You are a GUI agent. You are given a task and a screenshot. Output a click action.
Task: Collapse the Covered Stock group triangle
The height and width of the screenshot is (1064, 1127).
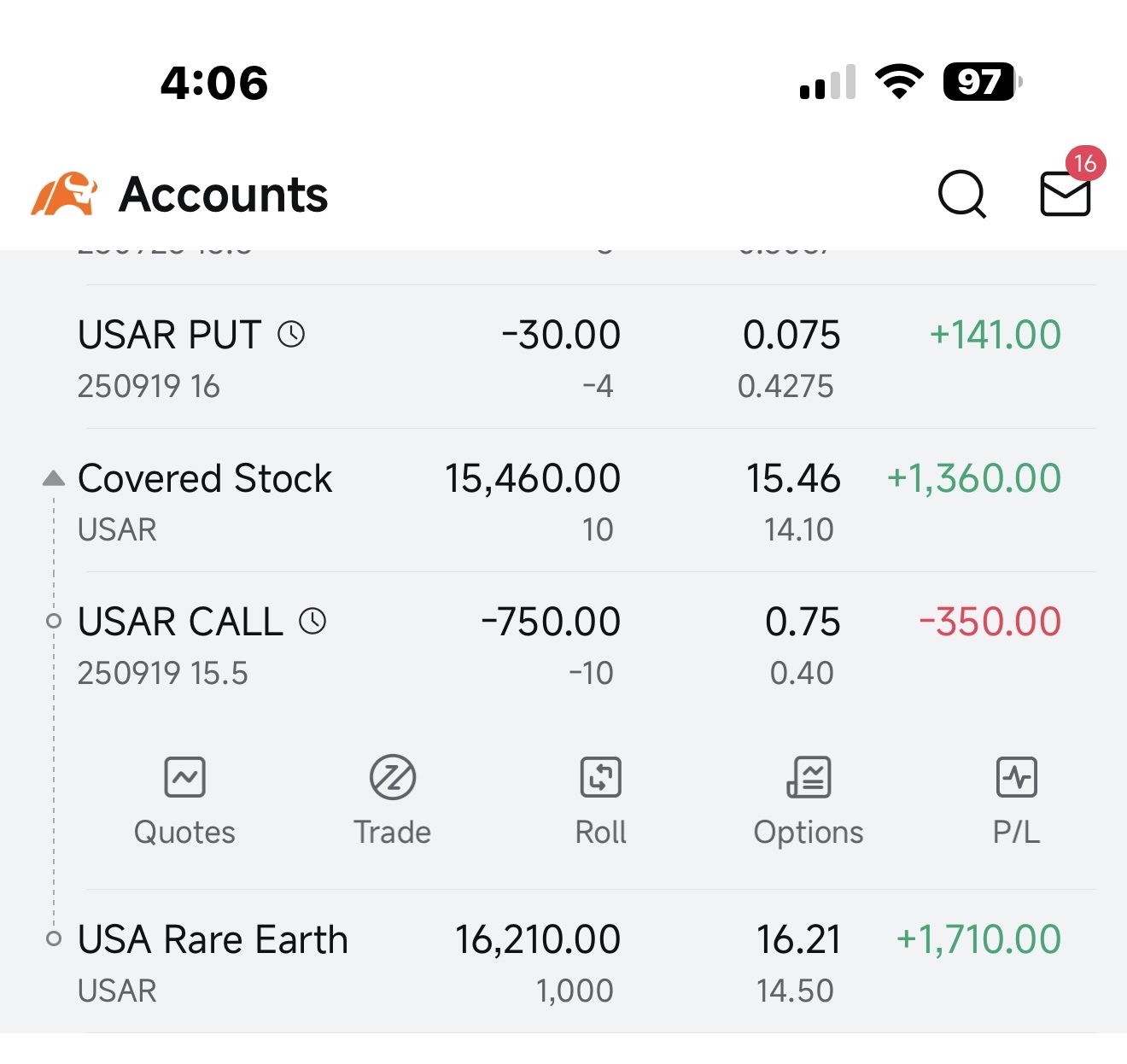click(54, 478)
